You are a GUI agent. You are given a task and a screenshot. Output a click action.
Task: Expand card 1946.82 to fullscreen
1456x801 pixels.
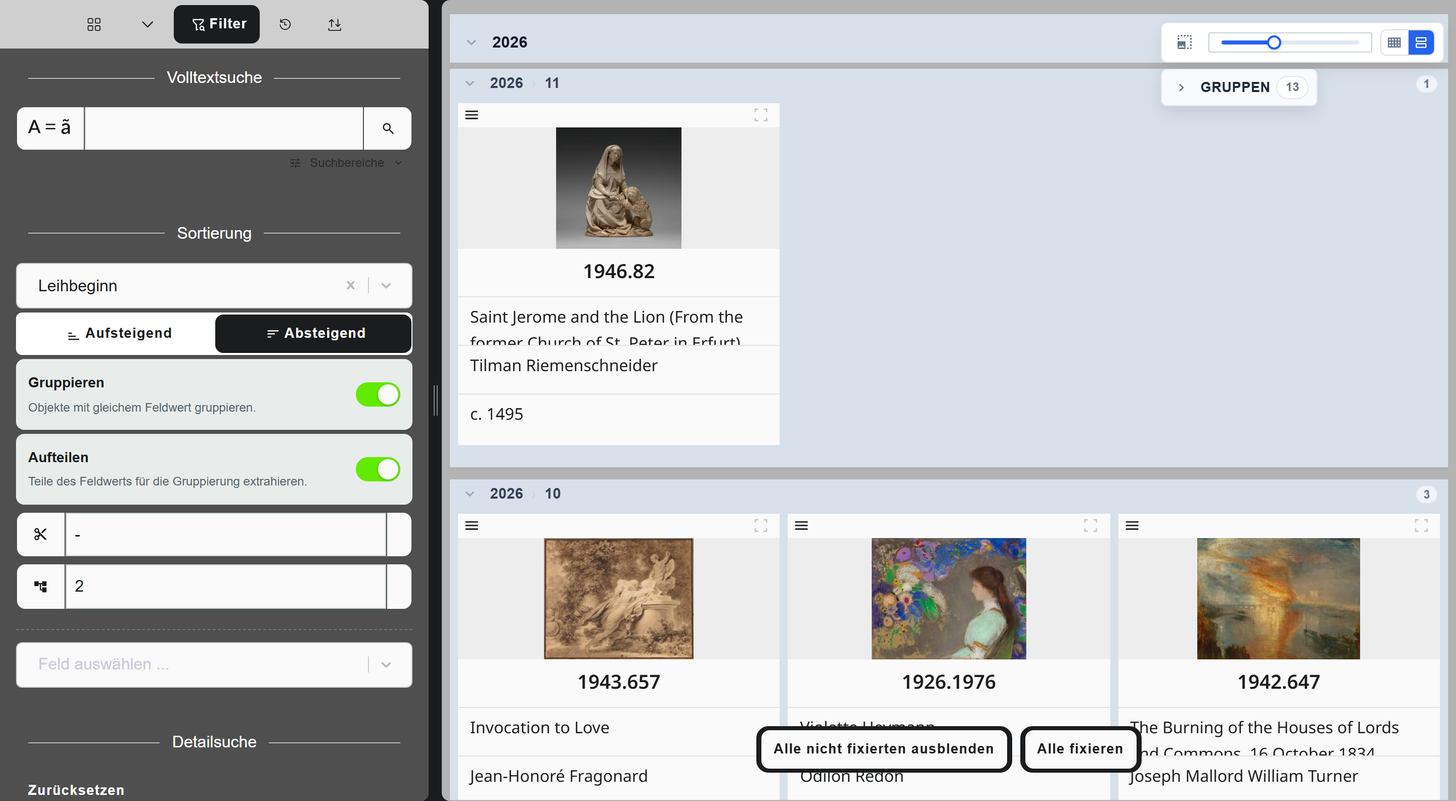(761, 115)
